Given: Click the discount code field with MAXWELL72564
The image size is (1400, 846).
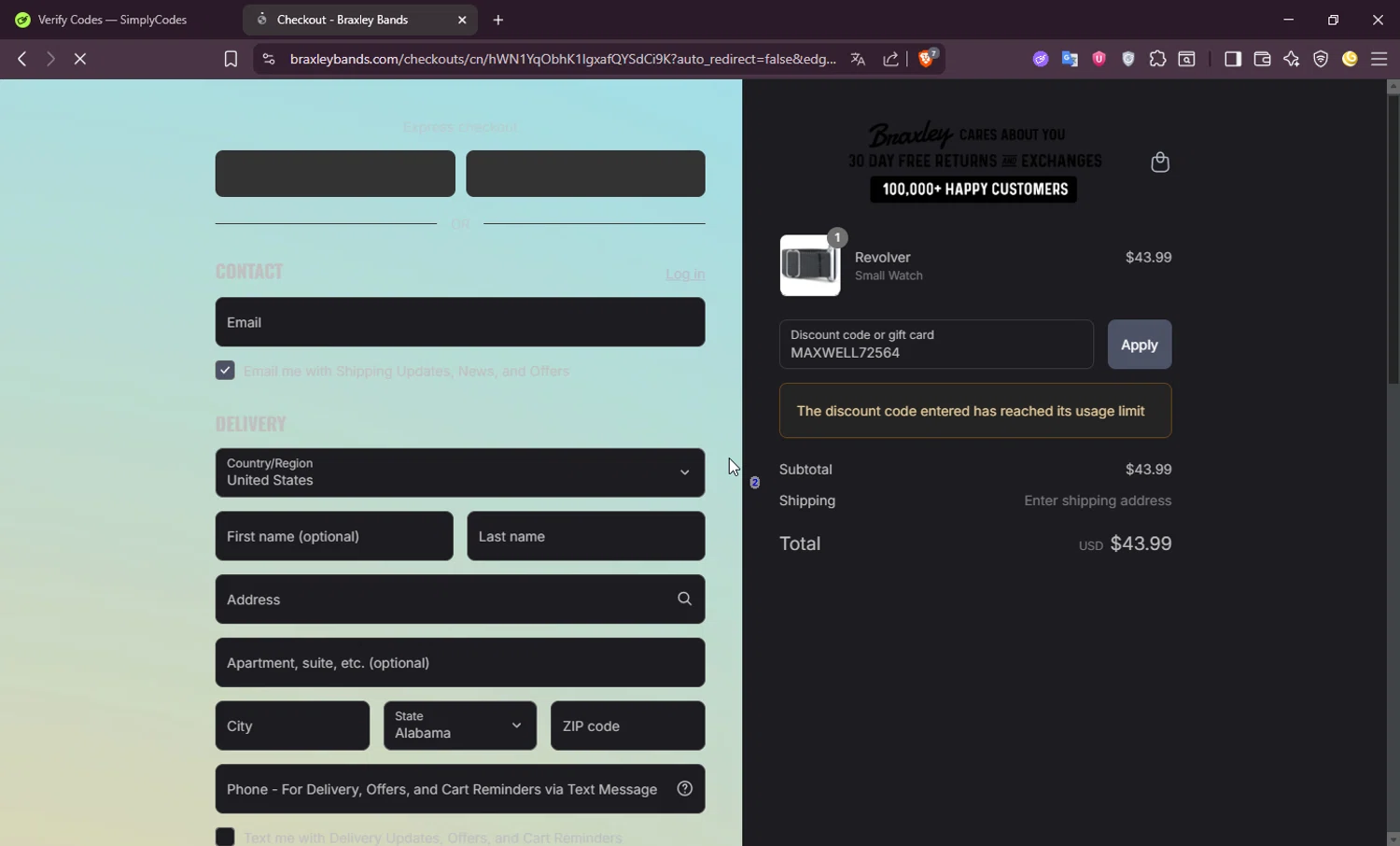Looking at the screenshot, I should coord(936,345).
